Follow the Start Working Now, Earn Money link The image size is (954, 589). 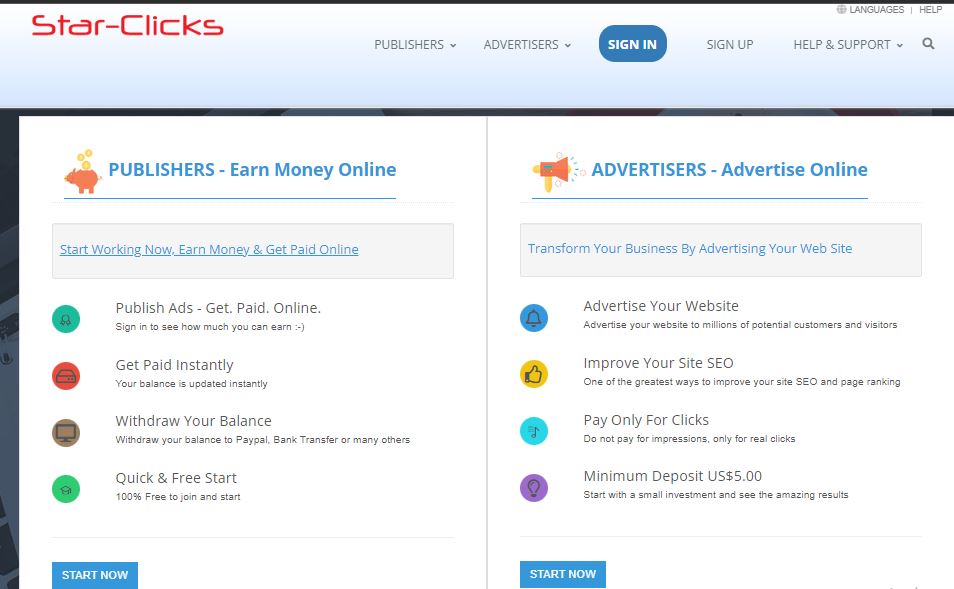[x=209, y=249]
